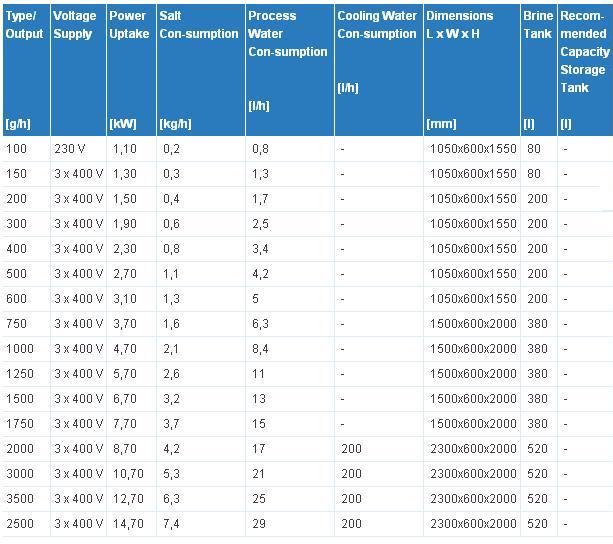Screen dimensions: 613x544
Task: Select the type '3000' output cell
Action: click(x=20, y=474)
